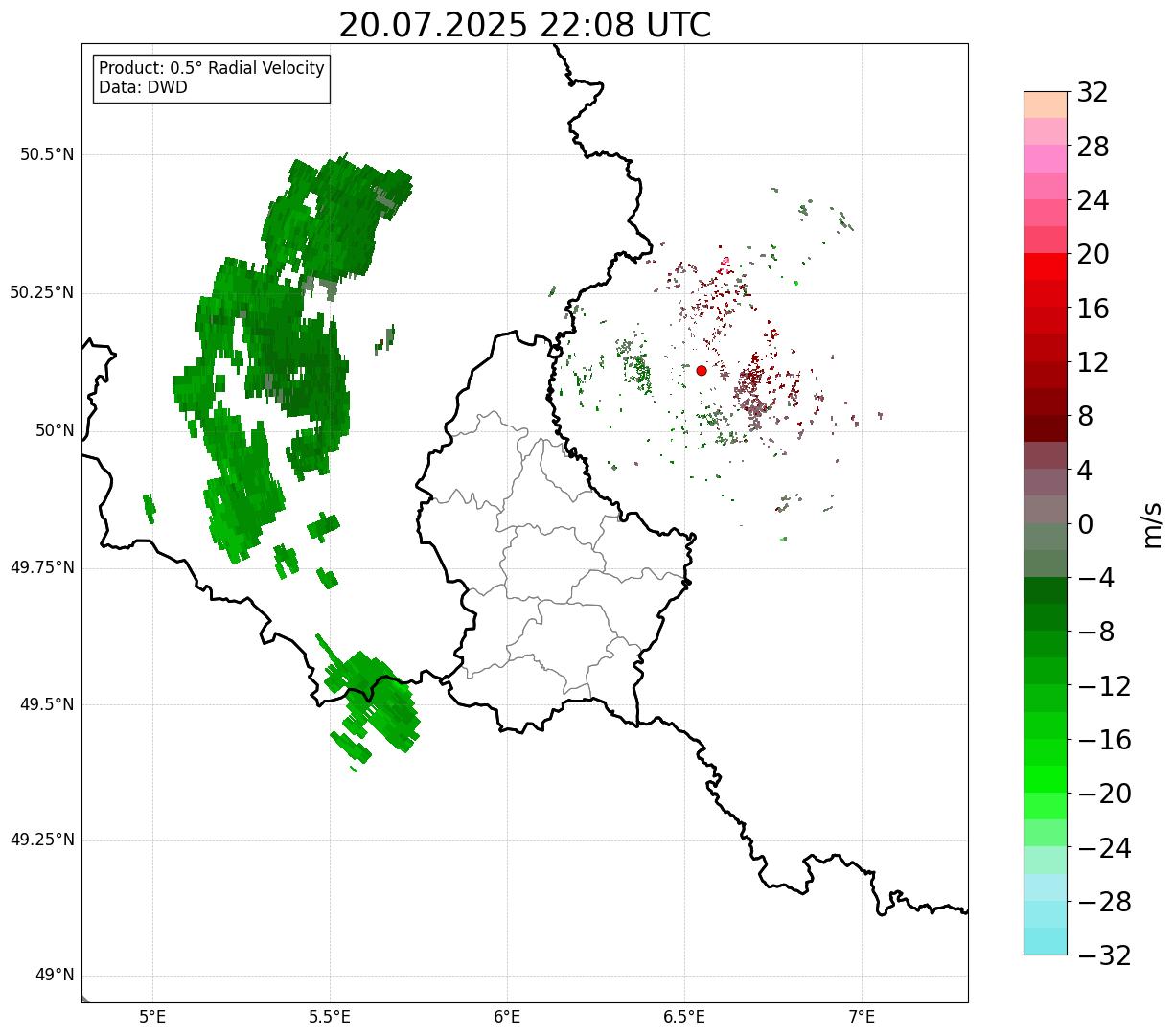
Task: Click the colorbar tick value 20
Action: click(1093, 254)
